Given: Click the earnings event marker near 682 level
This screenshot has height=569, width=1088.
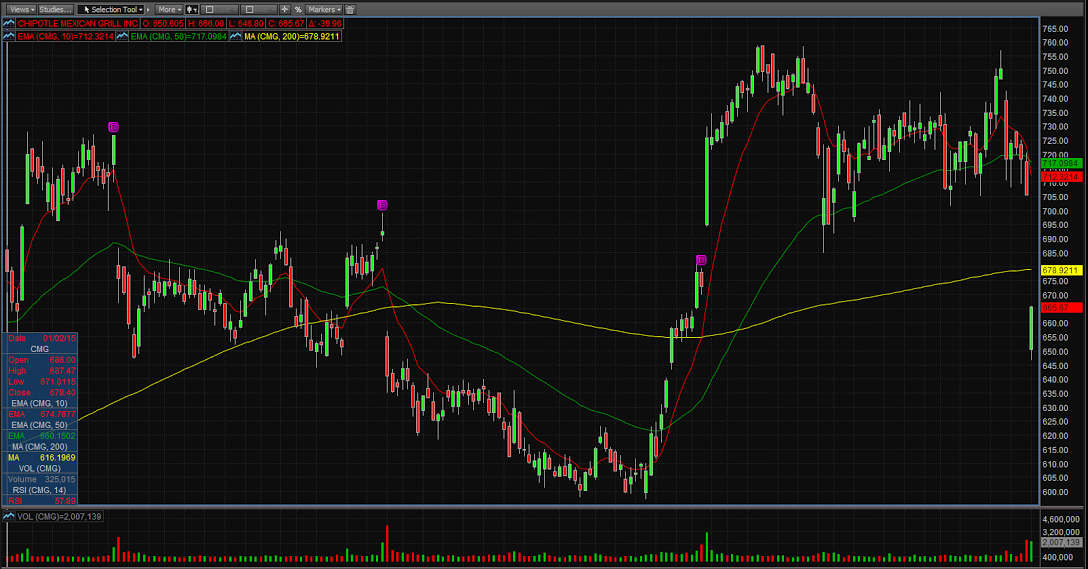Looking at the screenshot, I should [x=702, y=260].
